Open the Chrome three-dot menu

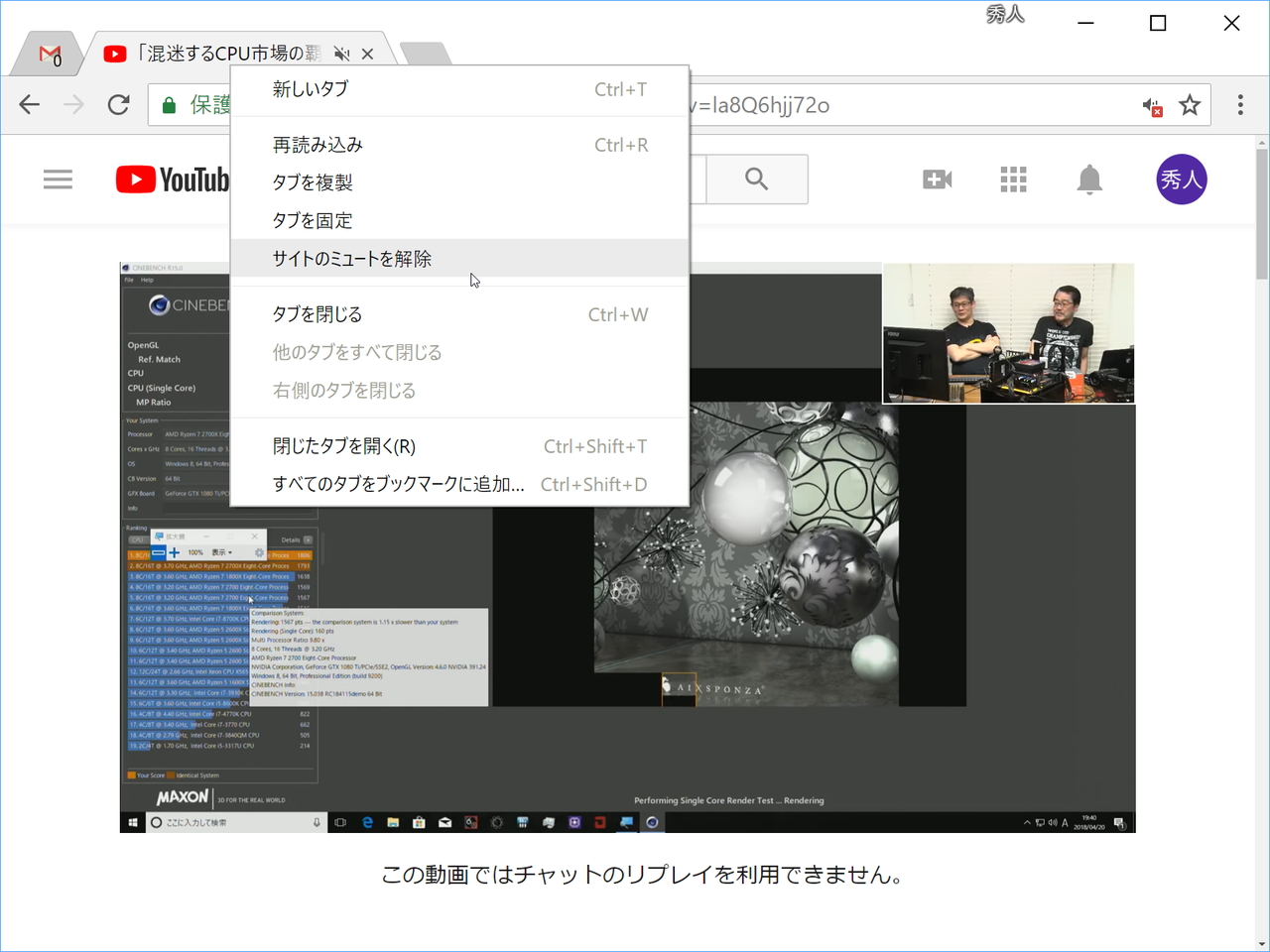click(x=1240, y=104)
